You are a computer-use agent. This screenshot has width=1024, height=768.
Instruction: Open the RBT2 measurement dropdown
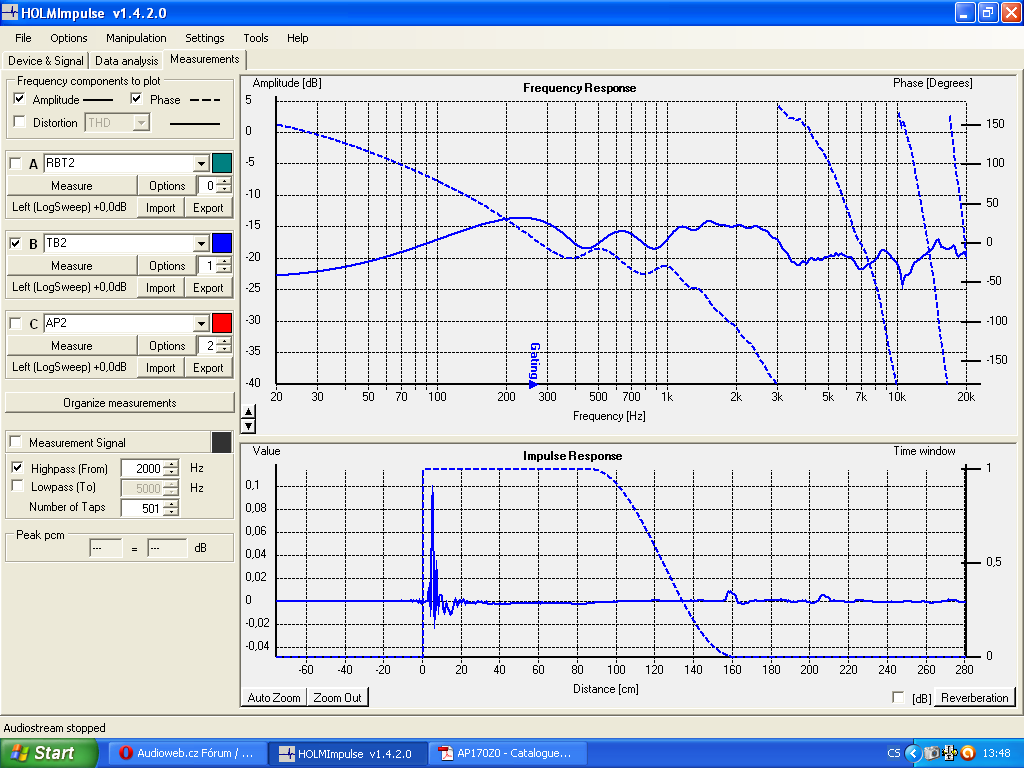[201, 163]
